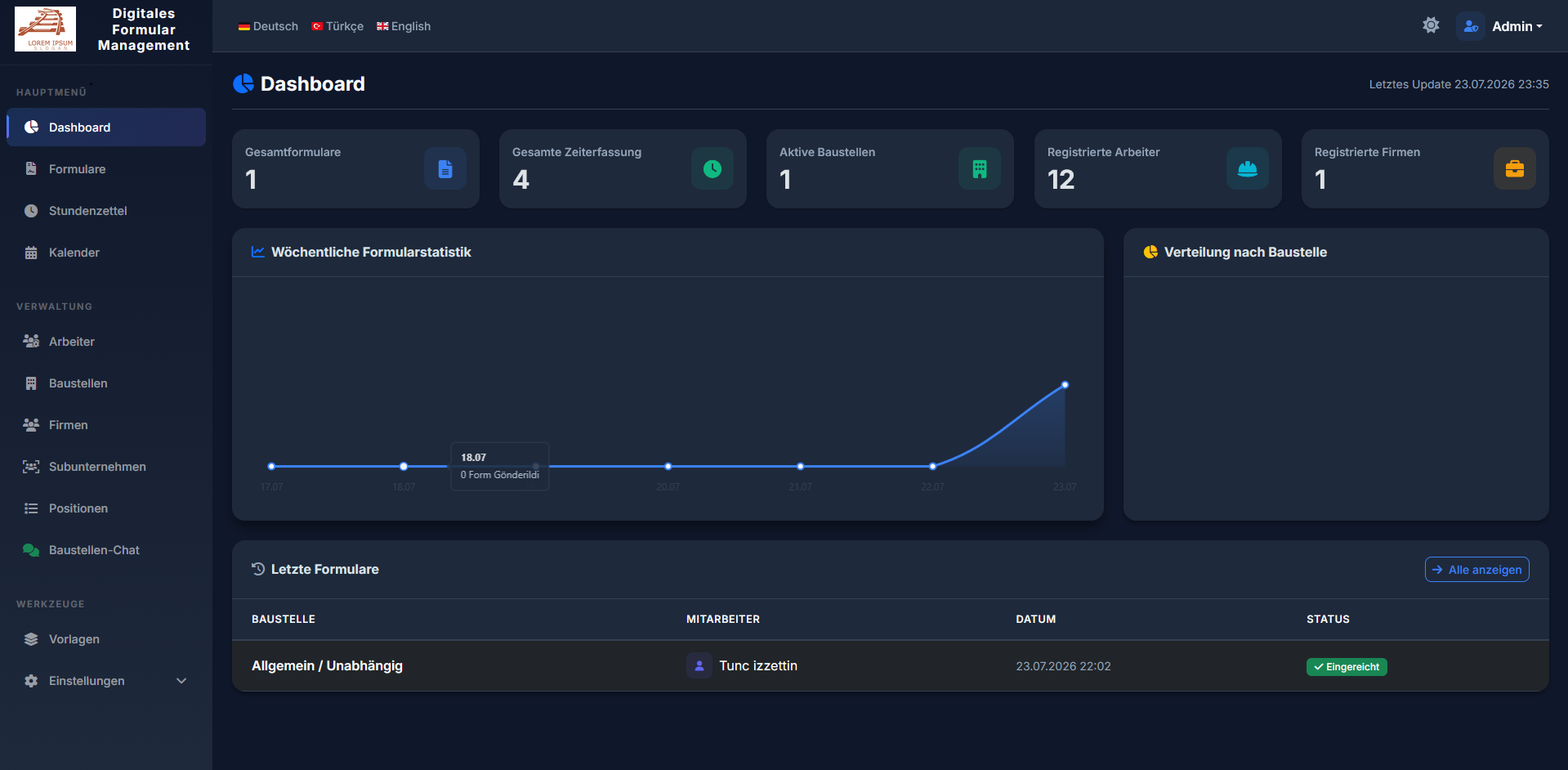
Task: Click the BAUSTELLE column header
Action: (283, 619)
